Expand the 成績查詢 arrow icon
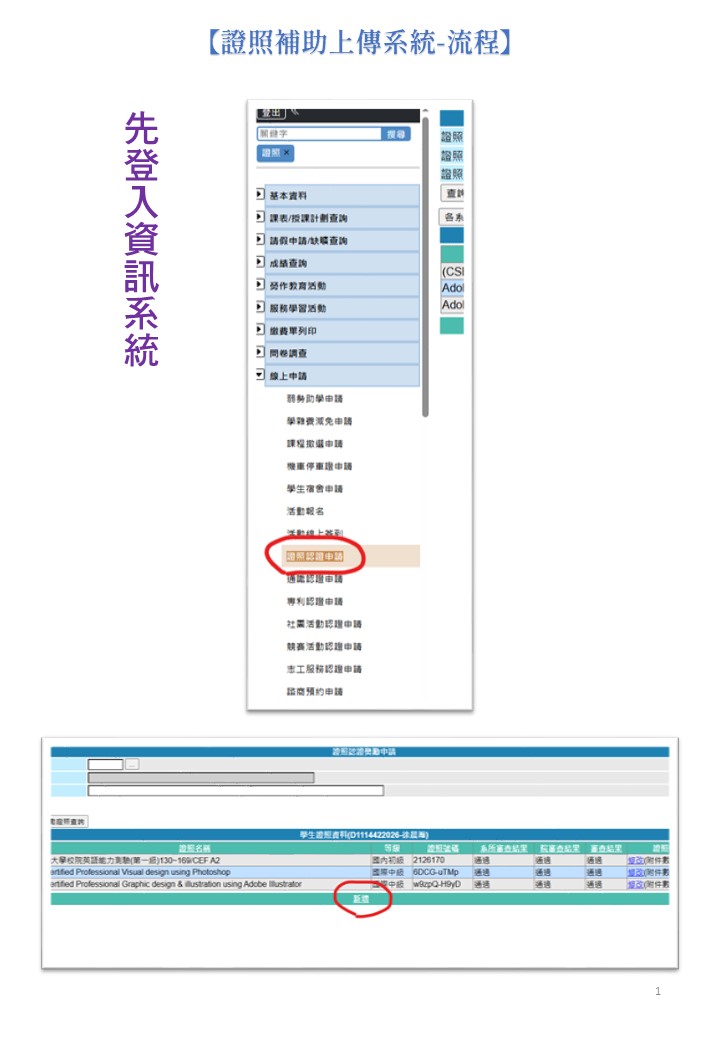720x1040 pixels. [260, 262]
